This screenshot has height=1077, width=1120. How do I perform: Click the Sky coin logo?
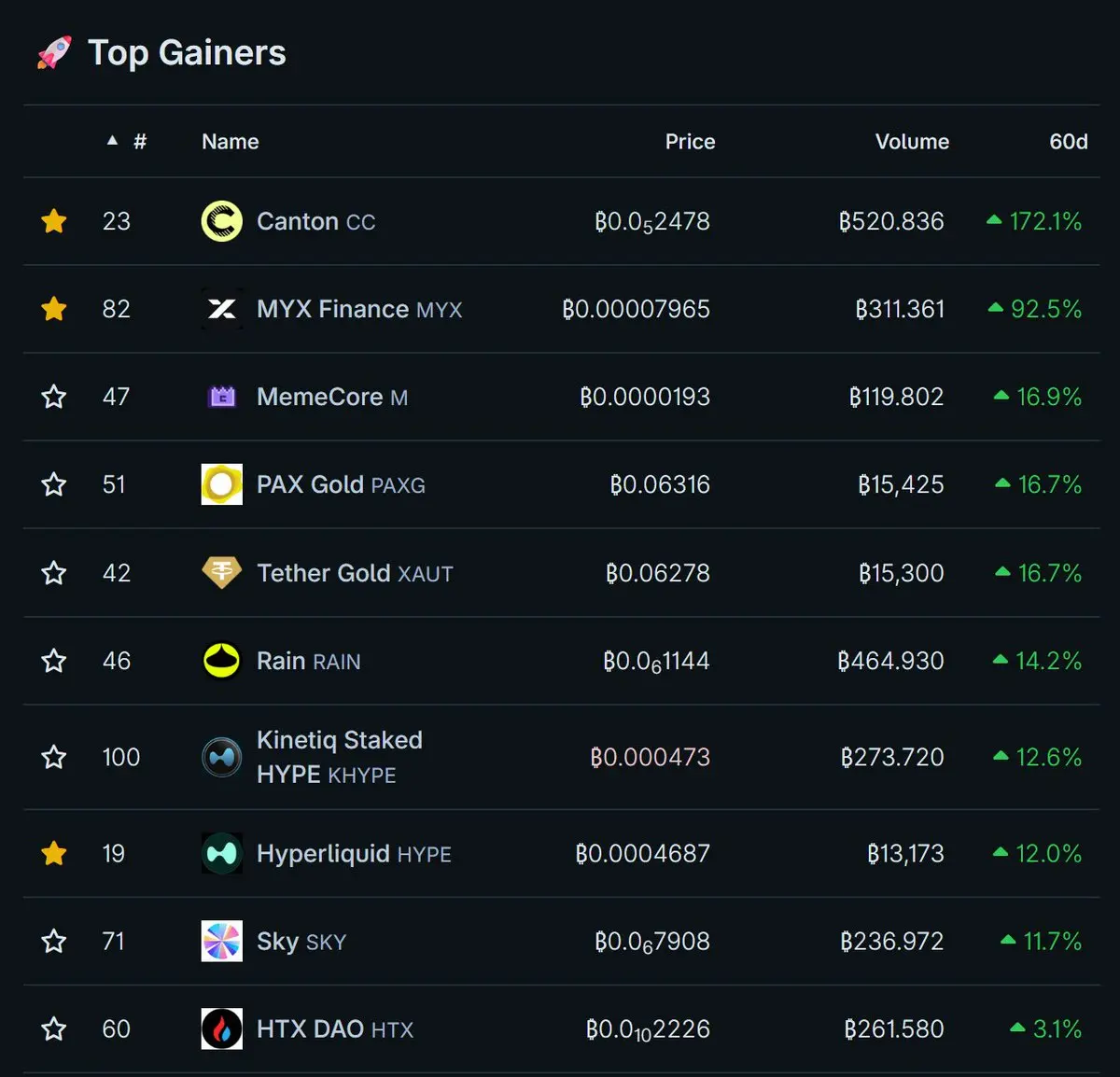pyautogui.click(x=222, y=941)
